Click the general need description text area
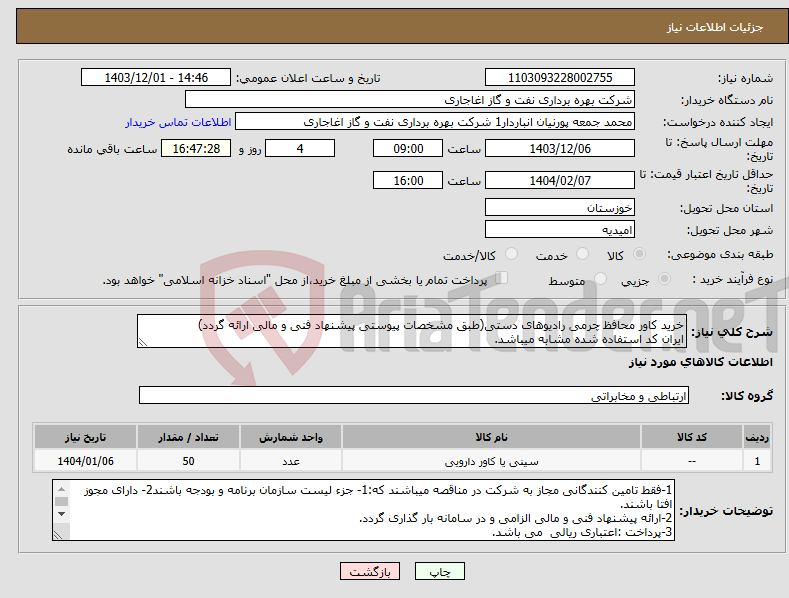Image resolution: width=789 pixels, height=598 pixels. (x=412, y=331)
